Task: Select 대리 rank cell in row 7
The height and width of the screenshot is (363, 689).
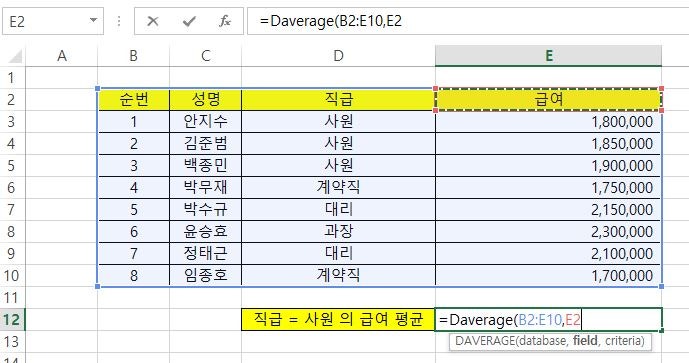Action: 338,210
